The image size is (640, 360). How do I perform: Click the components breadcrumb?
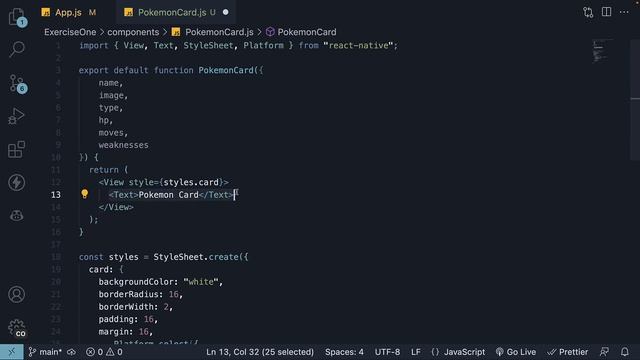[133, 32]
